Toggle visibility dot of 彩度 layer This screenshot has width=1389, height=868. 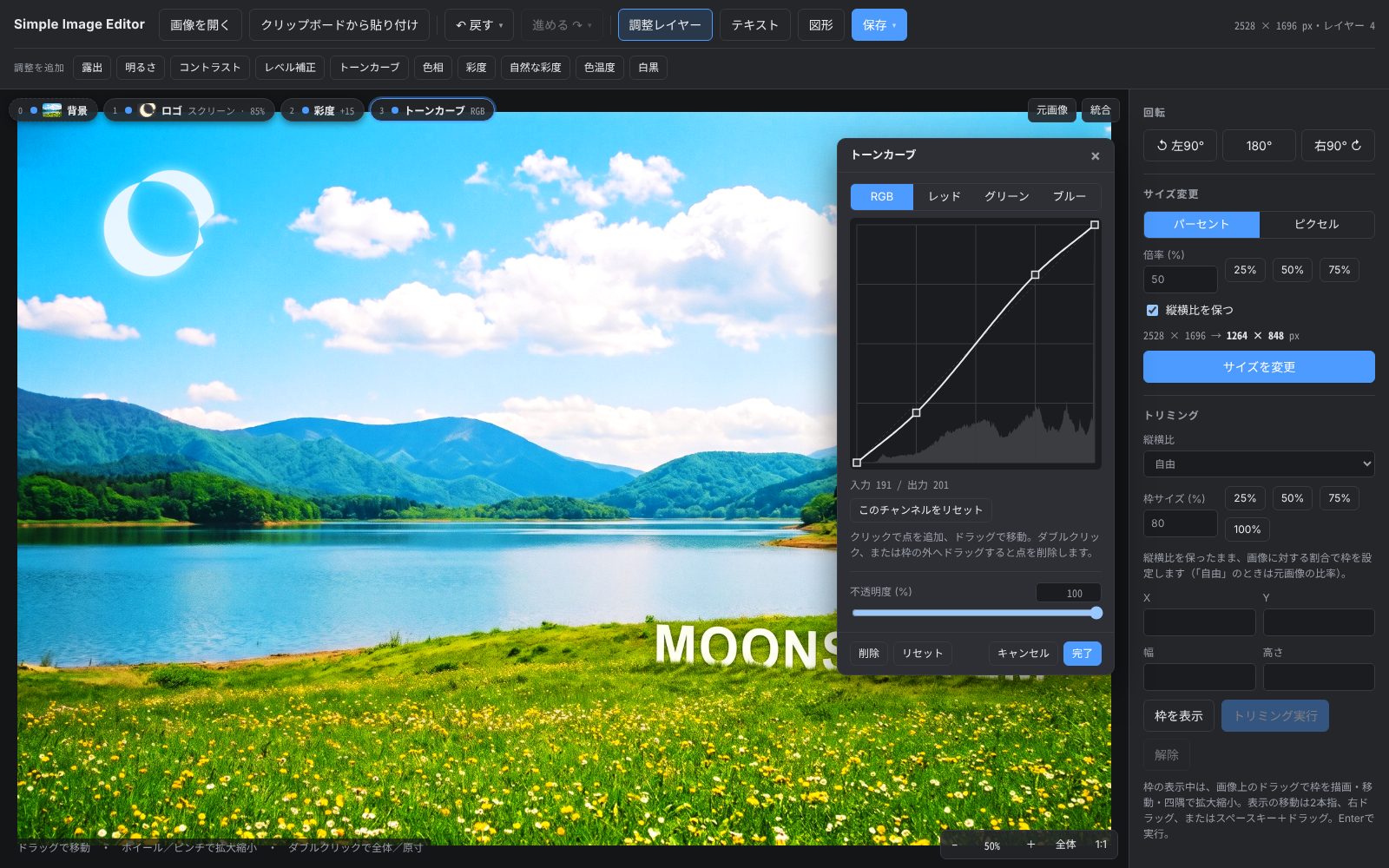tap(306, 110)
